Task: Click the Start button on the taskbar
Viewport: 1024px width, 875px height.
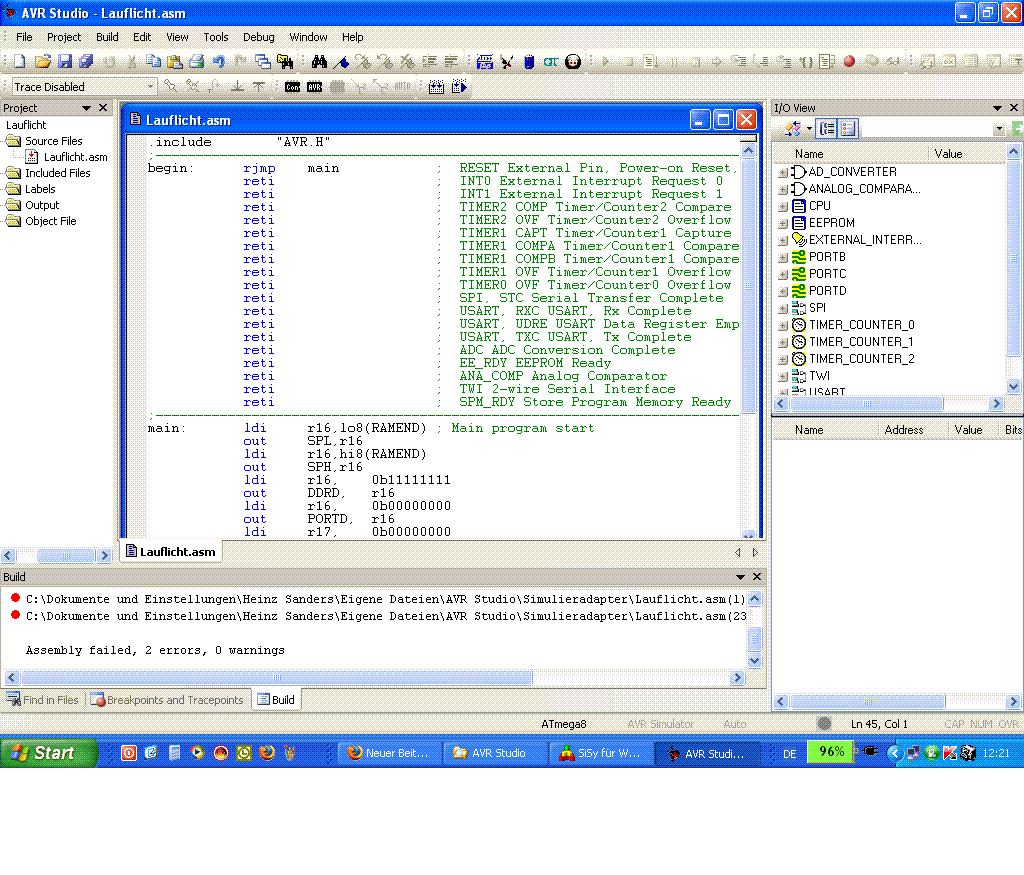Action: (49, 753)
